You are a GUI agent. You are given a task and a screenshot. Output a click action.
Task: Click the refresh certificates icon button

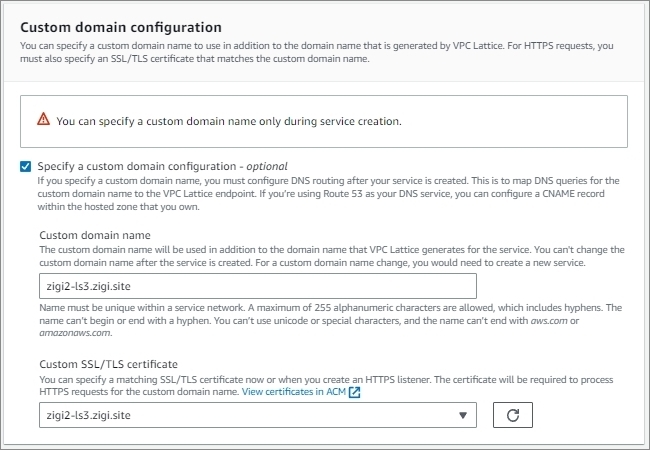point(513,415)
